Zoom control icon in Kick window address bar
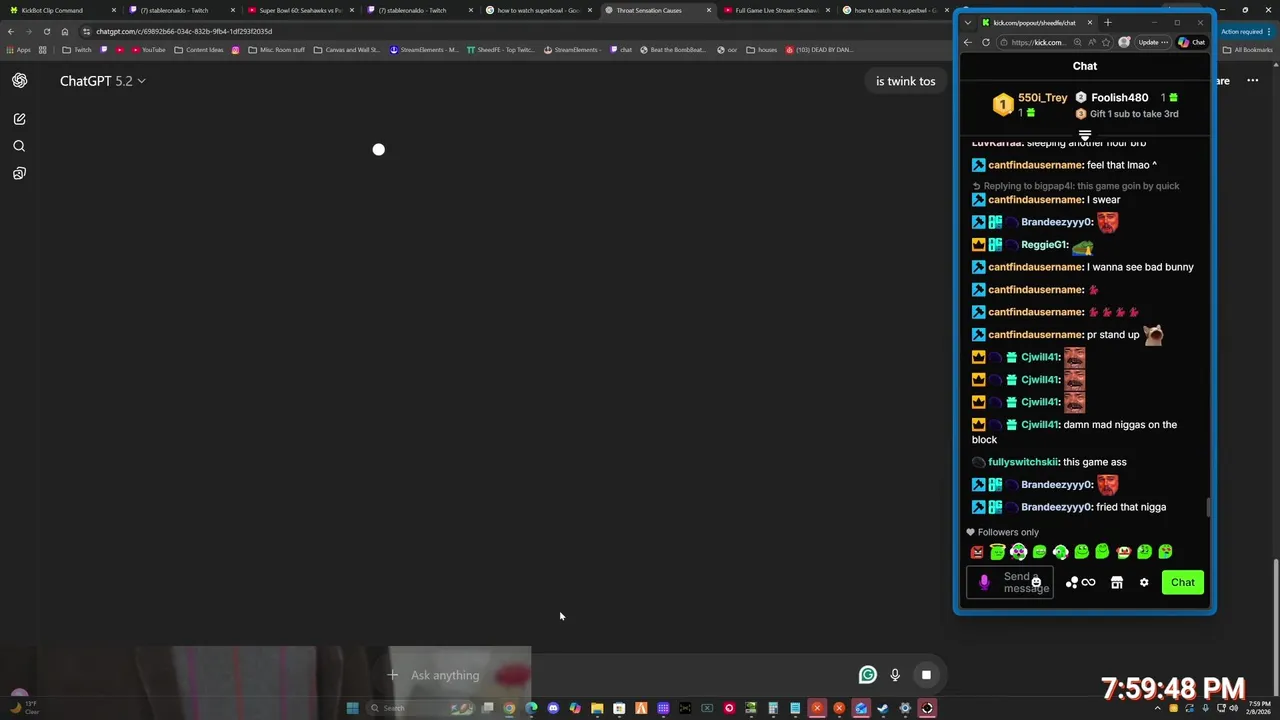Screen dimensions: 1280x720 [x=1077, y=42]
